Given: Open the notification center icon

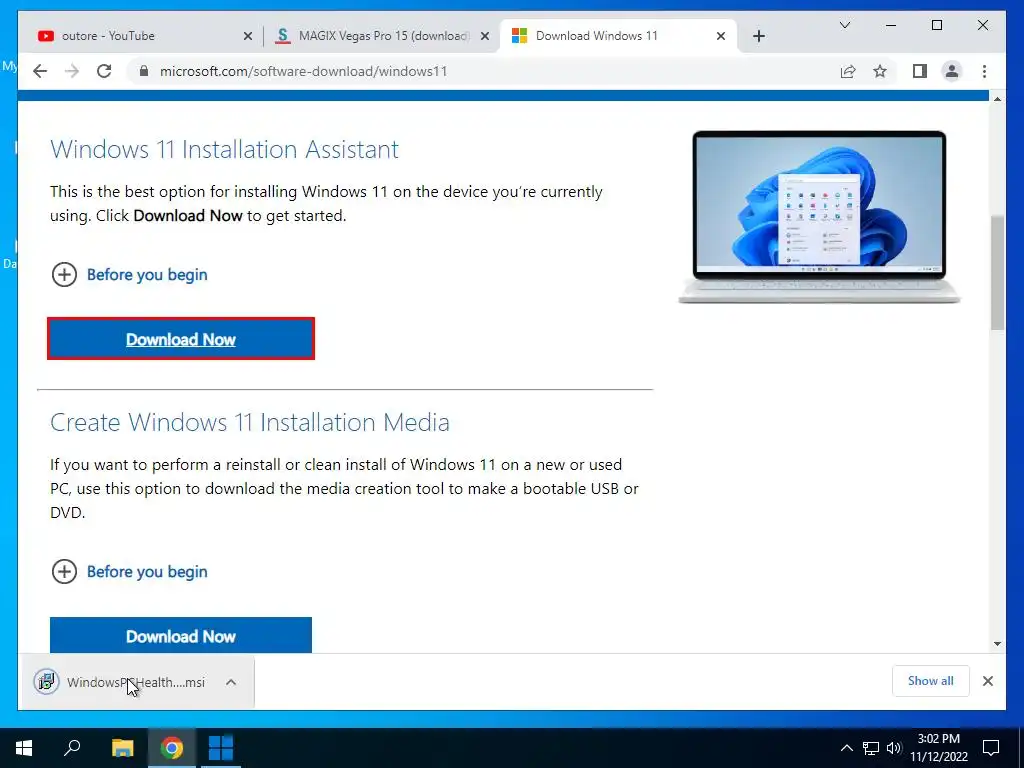Looking at the screenshot, I should [x=991, y=748].
